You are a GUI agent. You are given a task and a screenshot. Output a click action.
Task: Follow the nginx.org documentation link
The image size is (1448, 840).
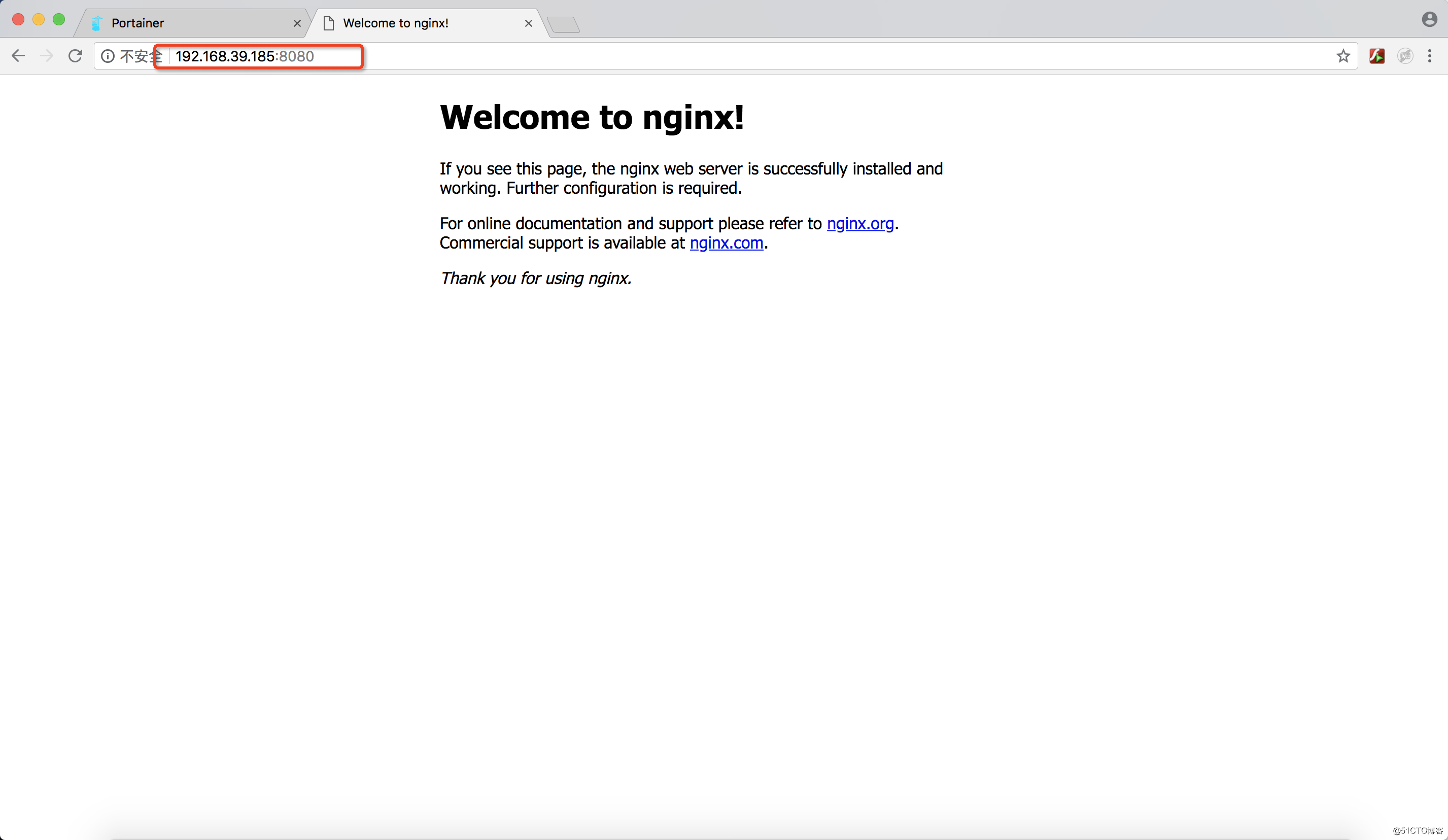(x=860, y=224)
